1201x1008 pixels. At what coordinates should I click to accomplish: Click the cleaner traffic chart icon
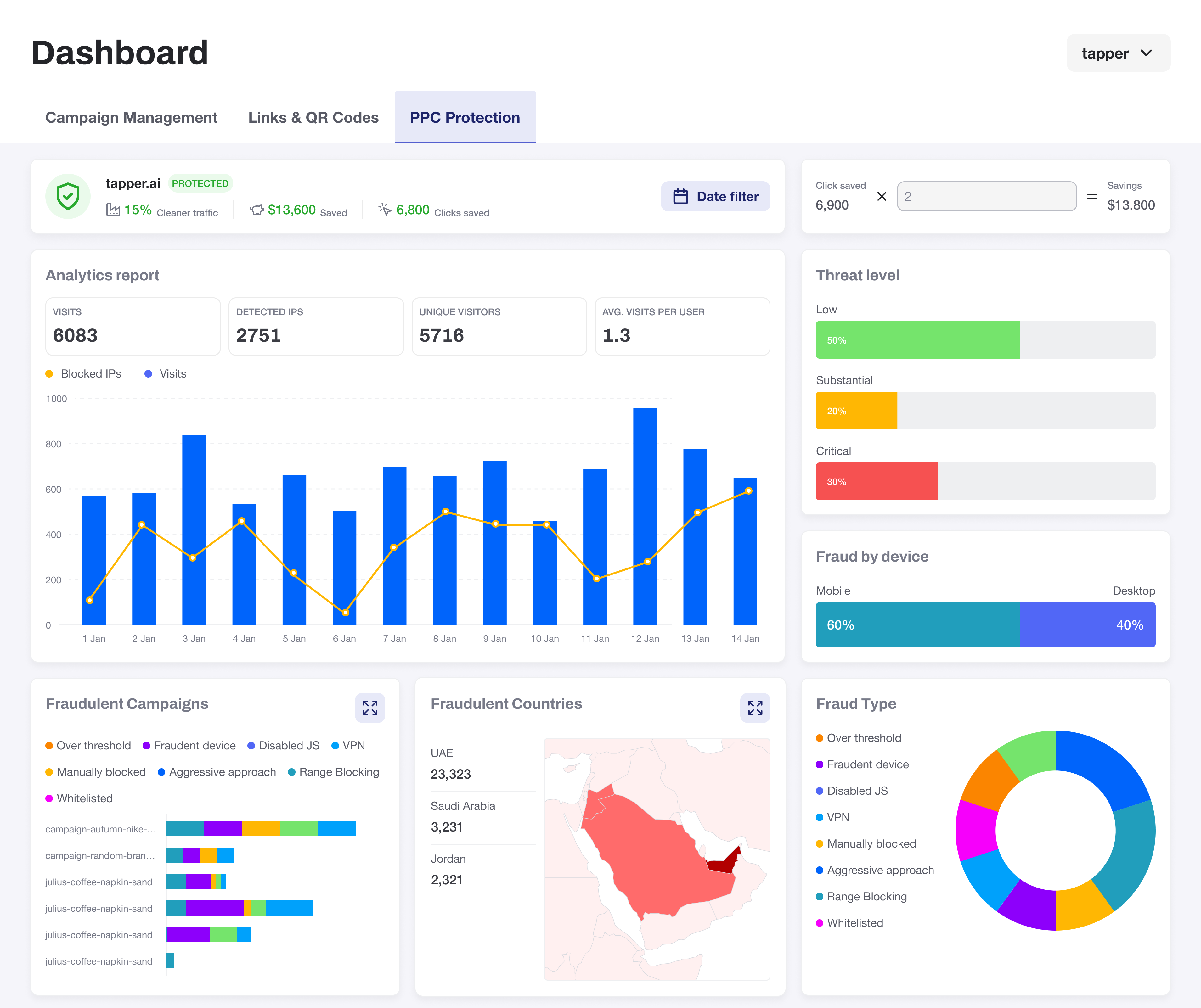pyautogui.click(x=113, y=210)
